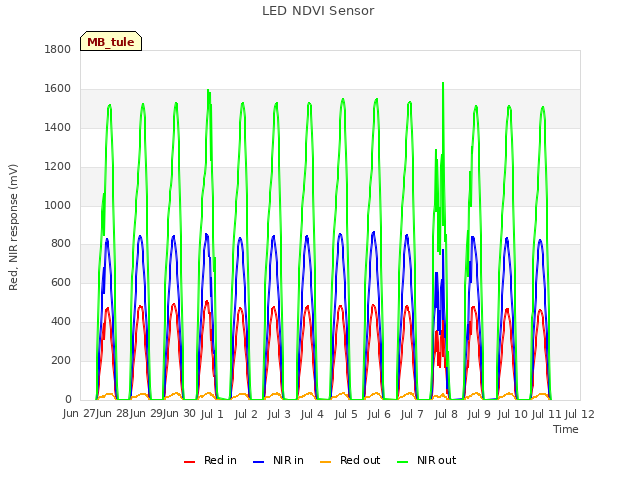Click the '600' y-axis tick label
Screen dimensions: 640x480
(61, 282)
